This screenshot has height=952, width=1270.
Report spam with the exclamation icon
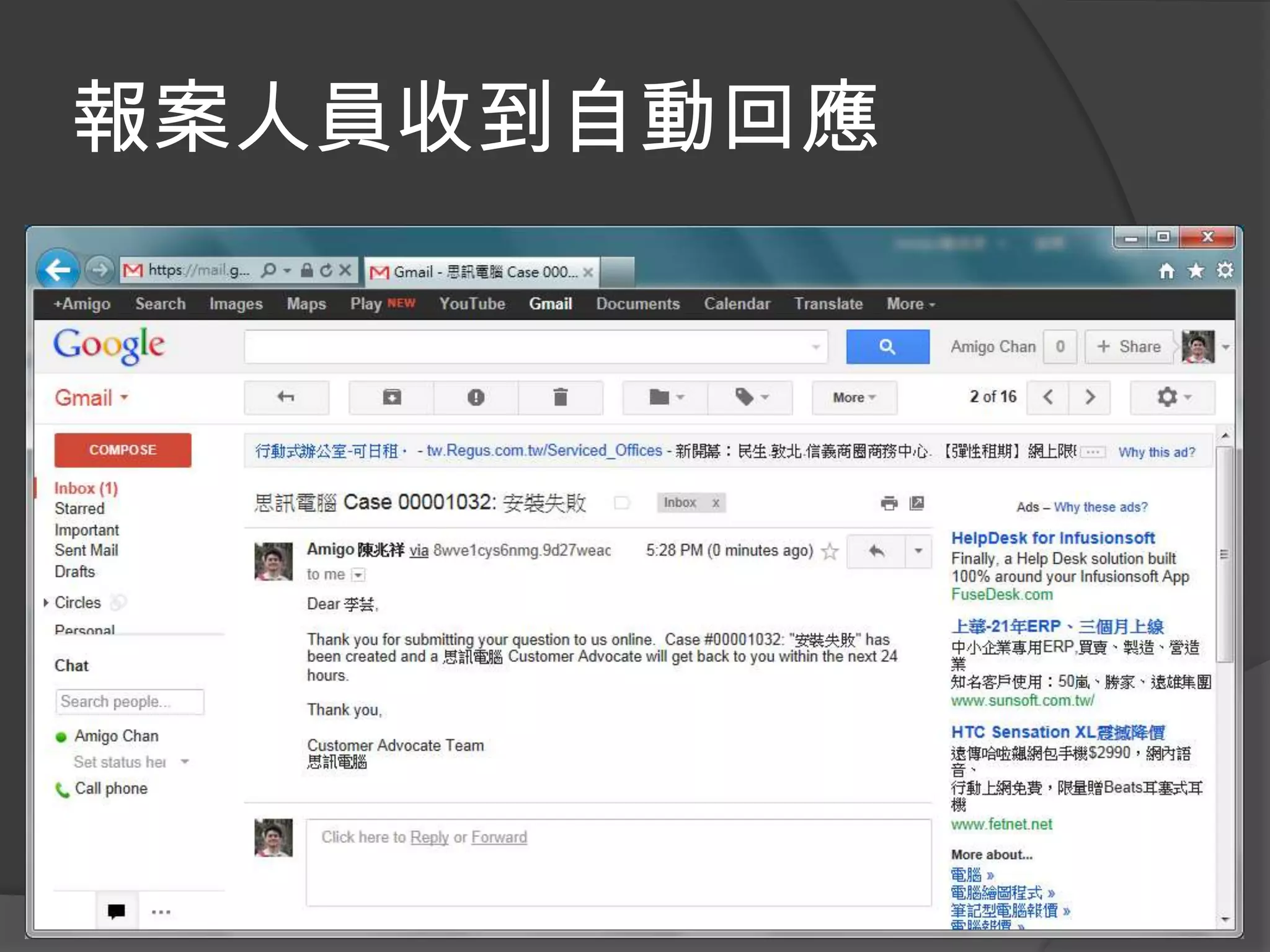pyautogui.click(x=476, y=397)
